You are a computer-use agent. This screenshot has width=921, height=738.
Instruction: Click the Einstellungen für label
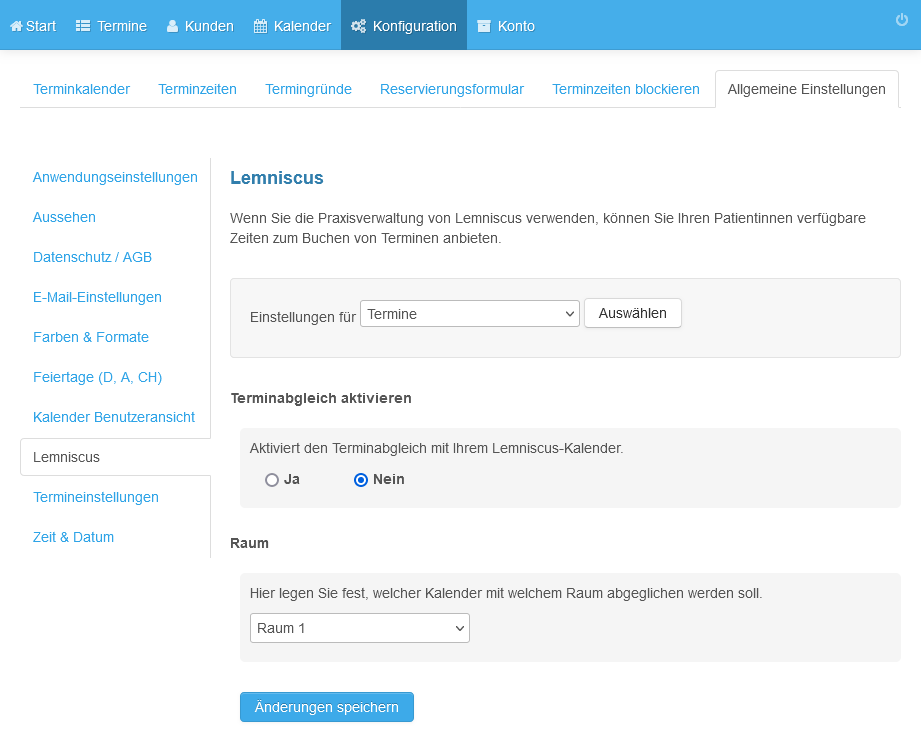(x=303, y=317)
